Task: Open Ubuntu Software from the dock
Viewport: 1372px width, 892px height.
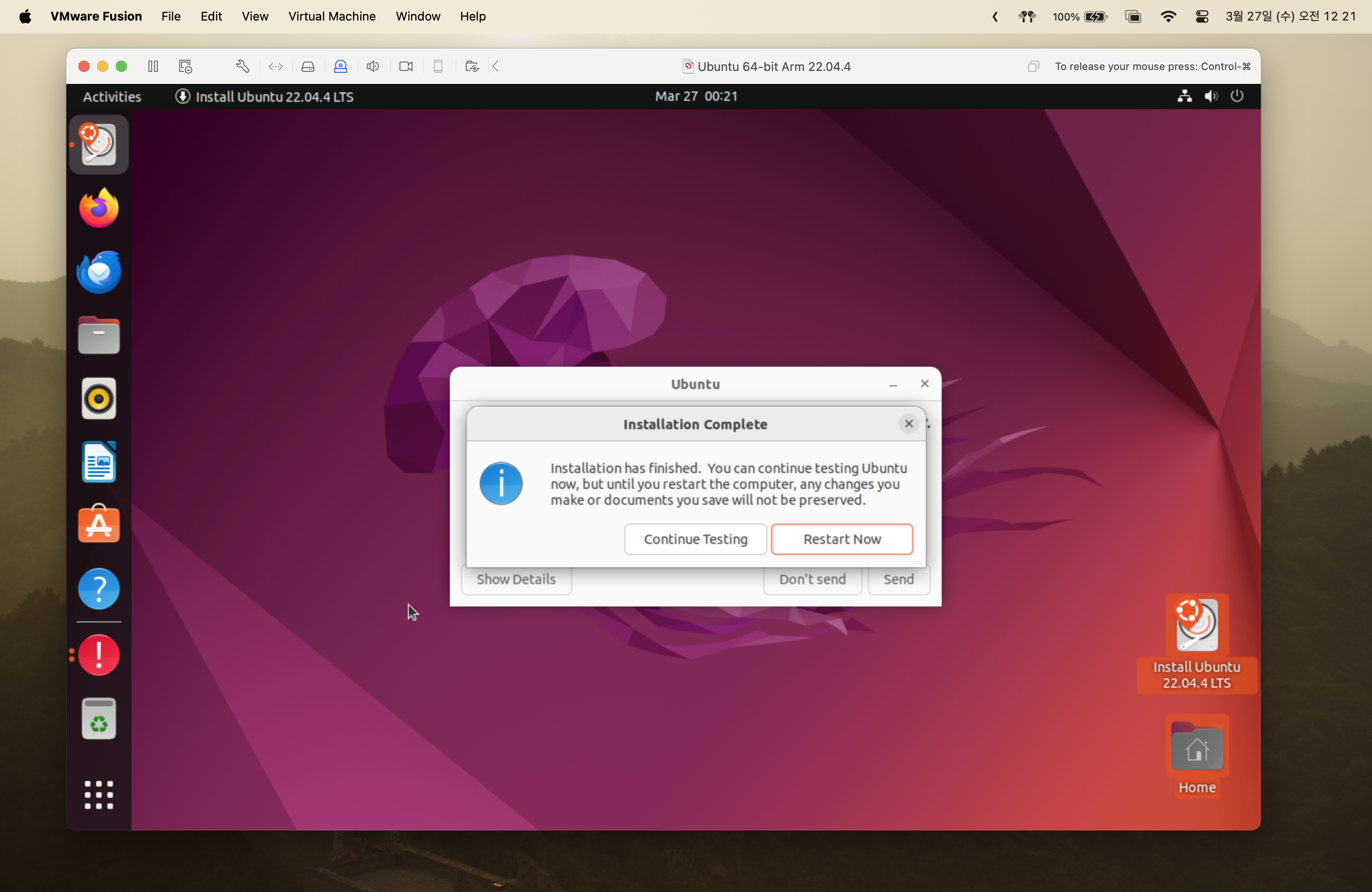Action: (98, 523)
